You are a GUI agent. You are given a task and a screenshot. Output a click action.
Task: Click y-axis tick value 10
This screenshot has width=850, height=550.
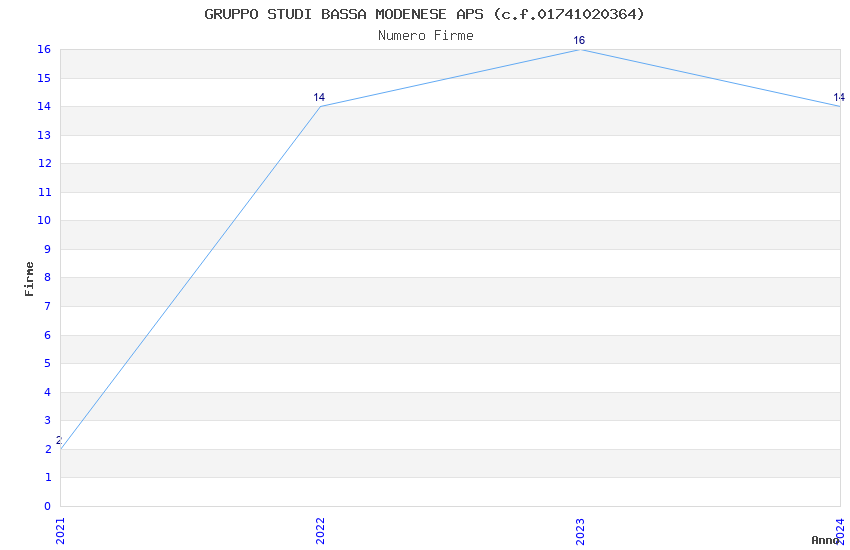pyautogui.click(x=44, y=220)
